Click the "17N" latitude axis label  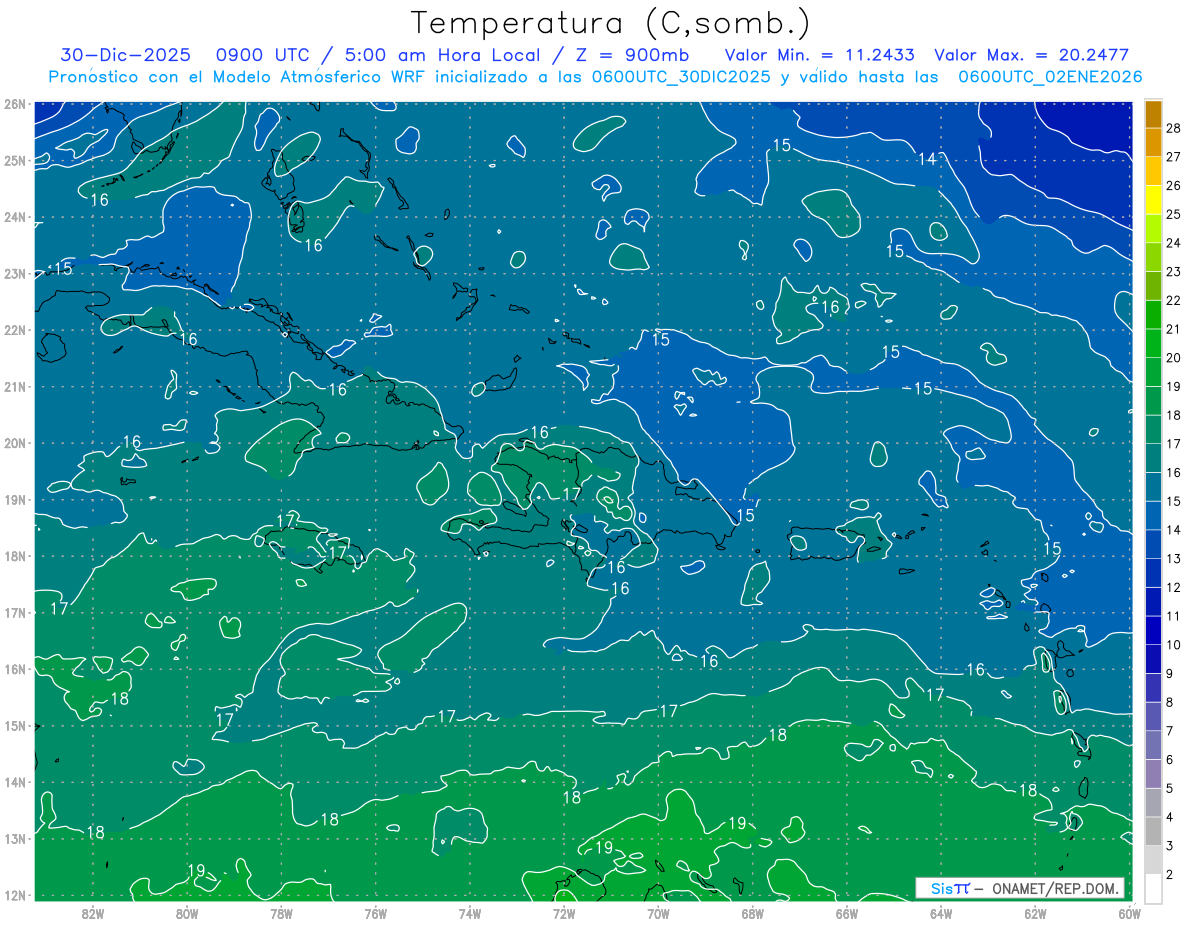[15, 612]
